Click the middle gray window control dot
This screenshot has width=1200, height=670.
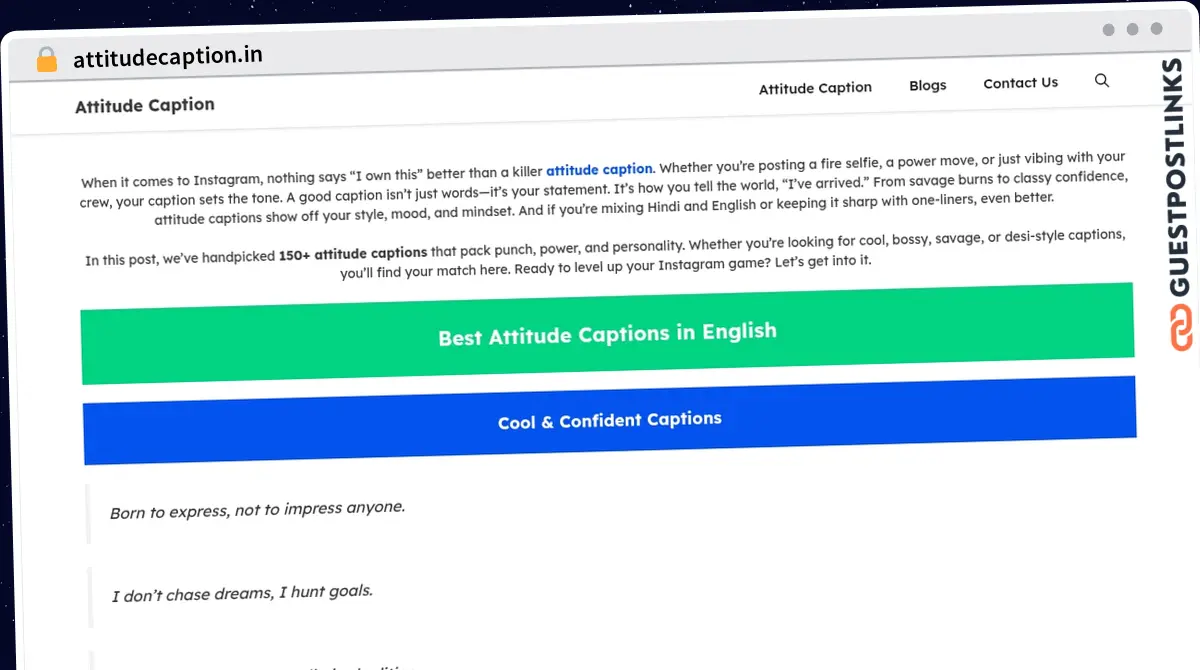pos(1132,30)
